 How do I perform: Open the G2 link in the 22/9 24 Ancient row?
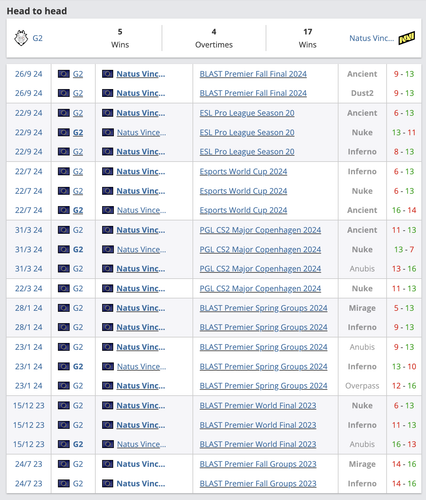[78, 113]
